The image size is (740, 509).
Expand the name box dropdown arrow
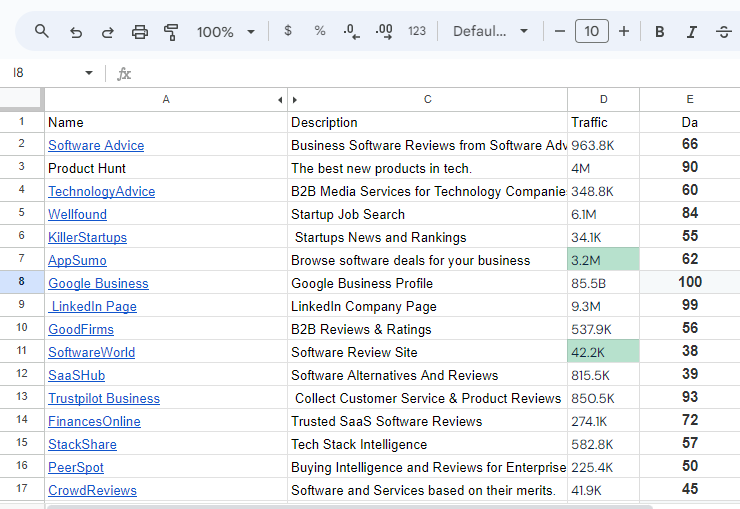[89, 73]
